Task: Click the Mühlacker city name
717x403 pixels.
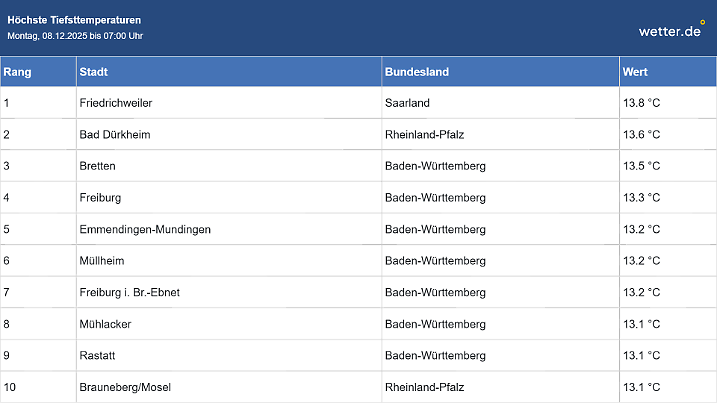Action: pyautogui.click(x=105, y=324)
